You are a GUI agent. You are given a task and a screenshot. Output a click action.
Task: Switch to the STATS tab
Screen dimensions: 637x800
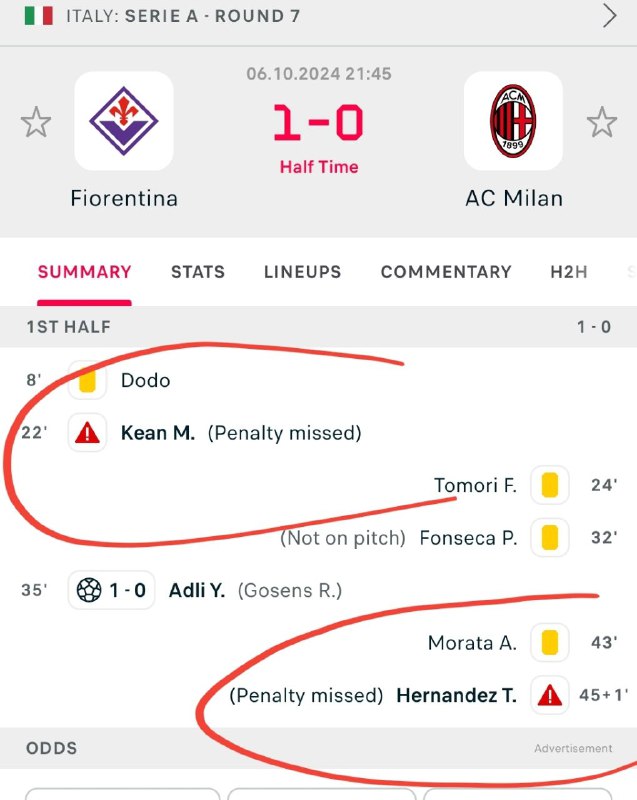[x=198, y=272]
